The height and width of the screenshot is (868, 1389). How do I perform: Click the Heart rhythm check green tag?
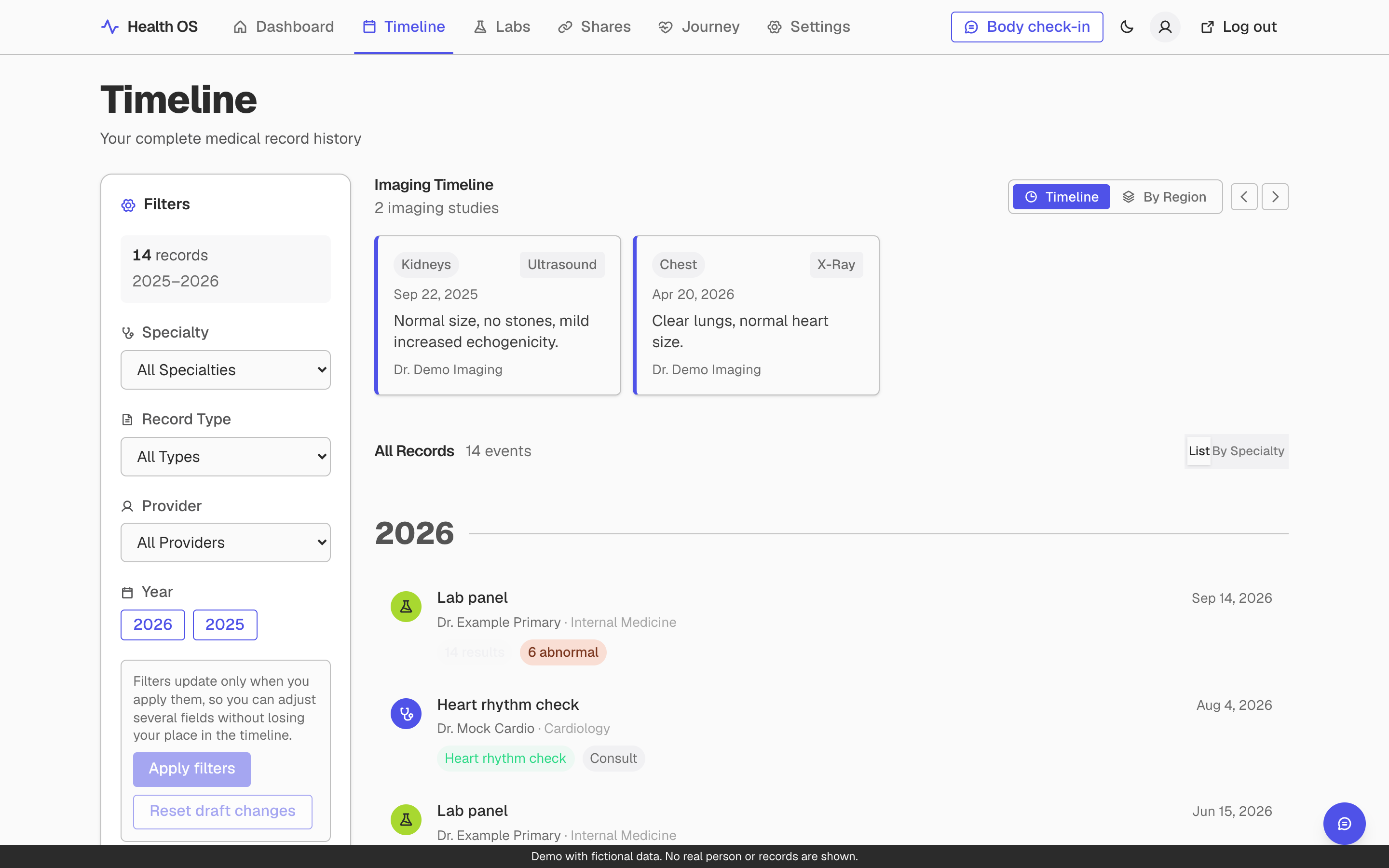point(505,759)
